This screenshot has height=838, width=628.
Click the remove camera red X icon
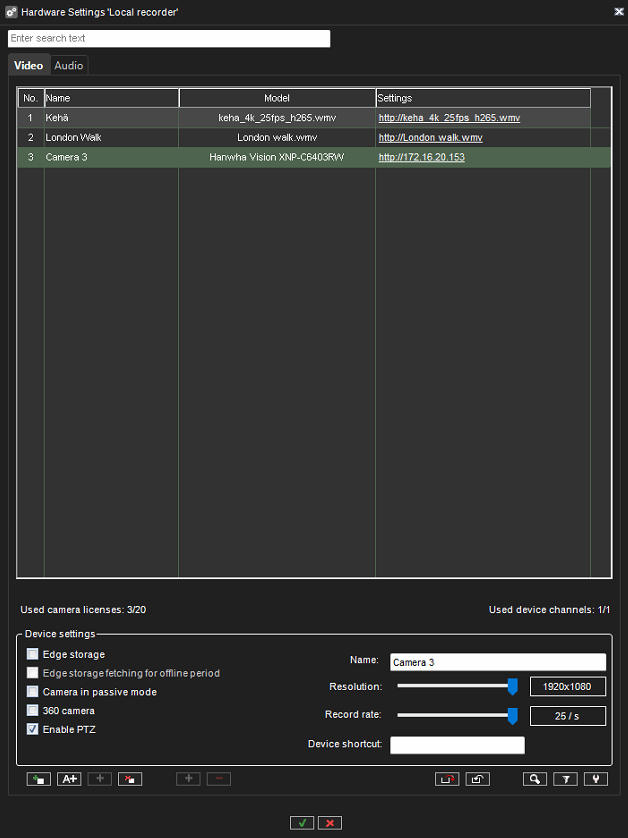click(x=130, y=779)
